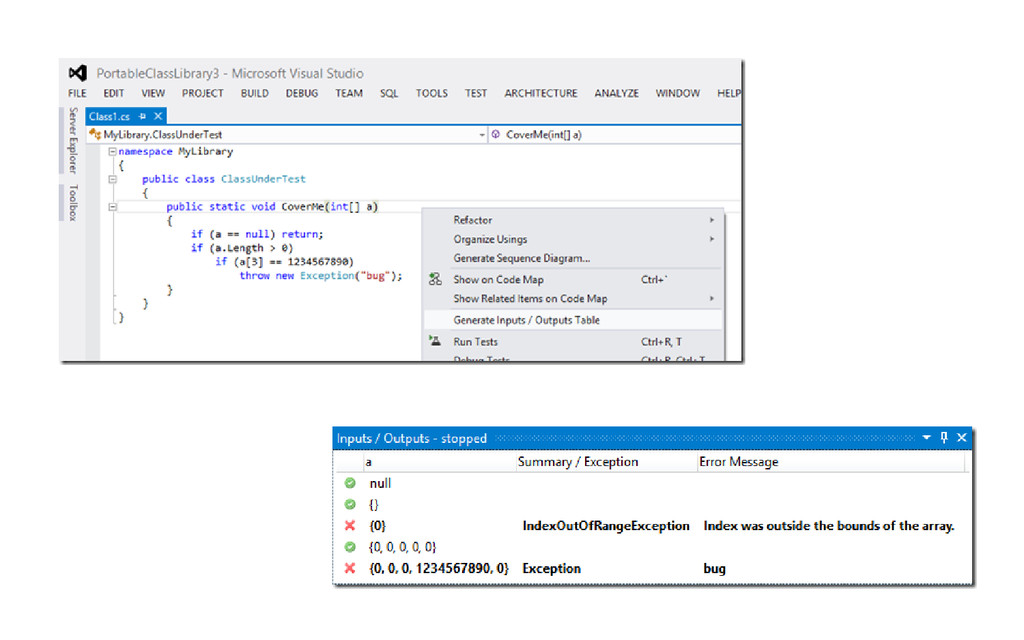Screen dimensions: 1024x640
Task: Open the TEAM menu
Action: [349, 93]
